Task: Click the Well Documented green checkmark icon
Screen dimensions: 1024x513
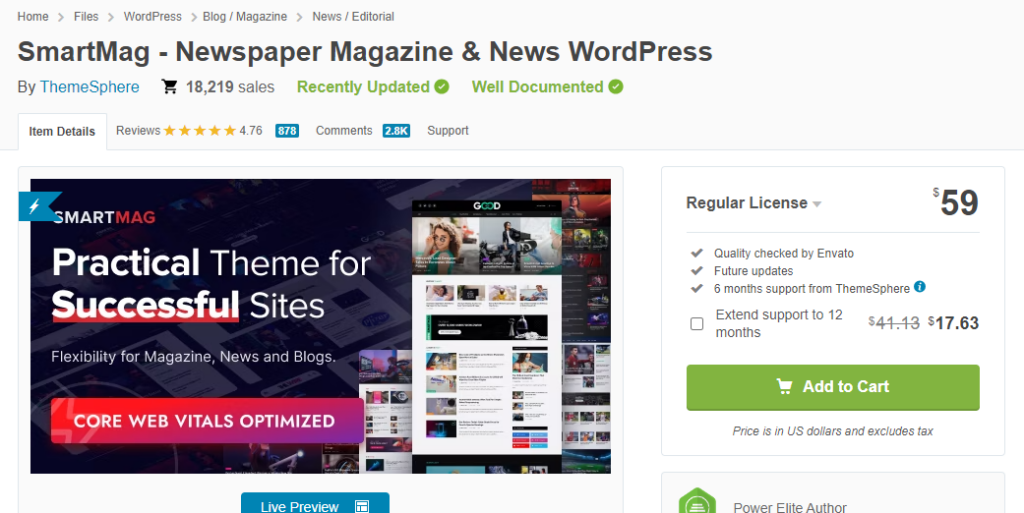Action: pos(616,86)
